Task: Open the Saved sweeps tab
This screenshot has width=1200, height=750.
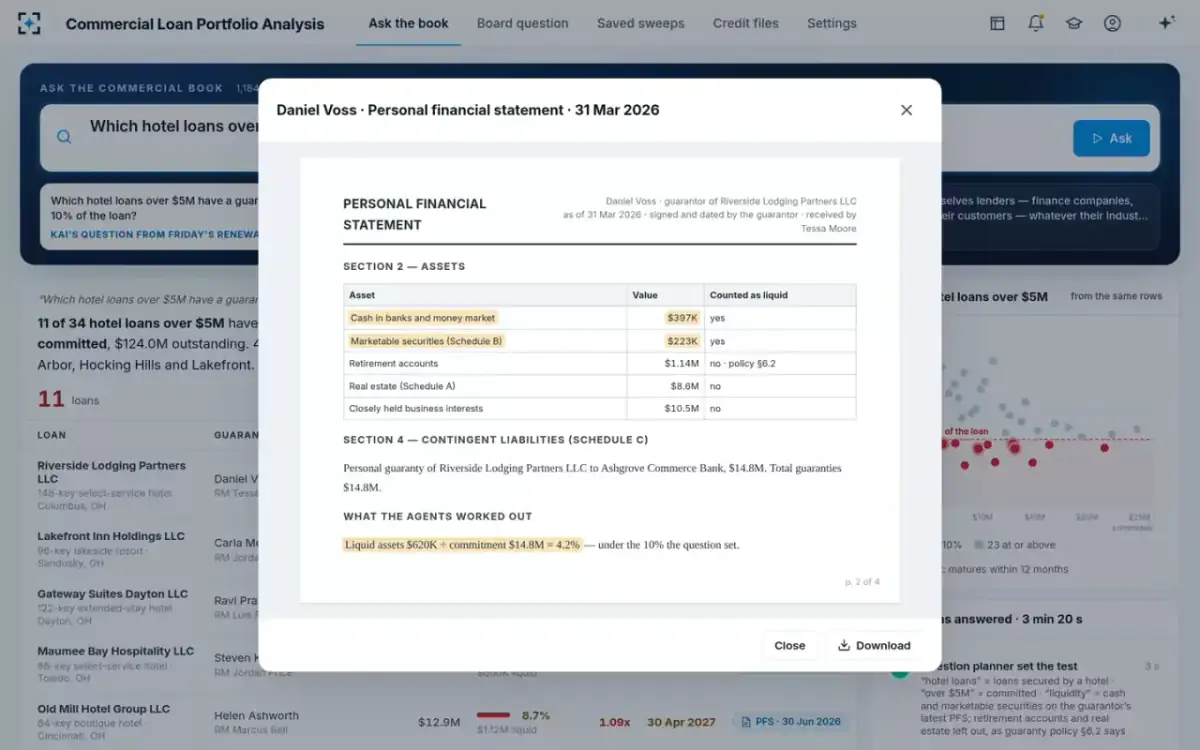Action: click(x=641, y=23)
